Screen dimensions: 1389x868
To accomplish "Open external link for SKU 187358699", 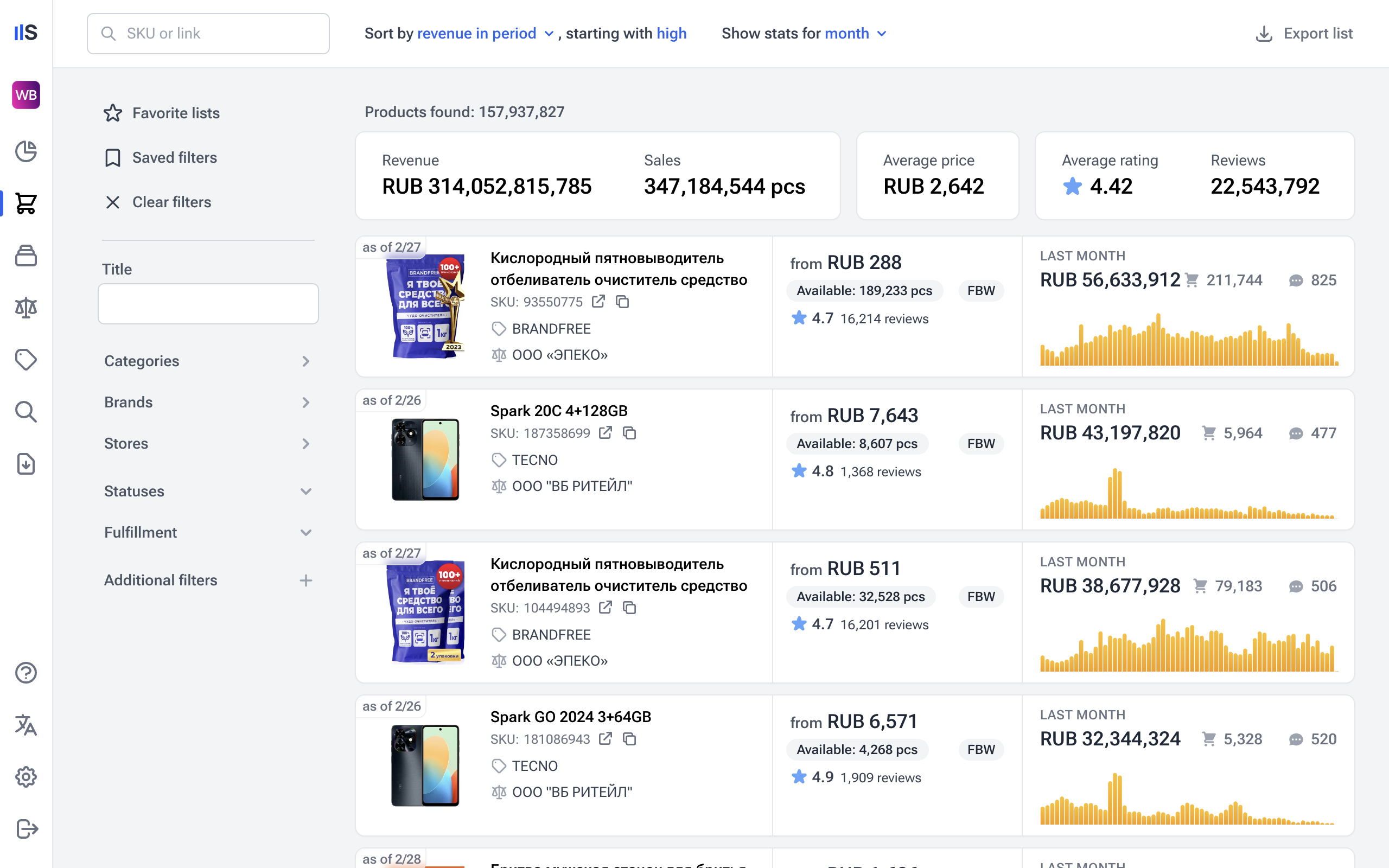I will pyautogui.click(x=605, y=433).
